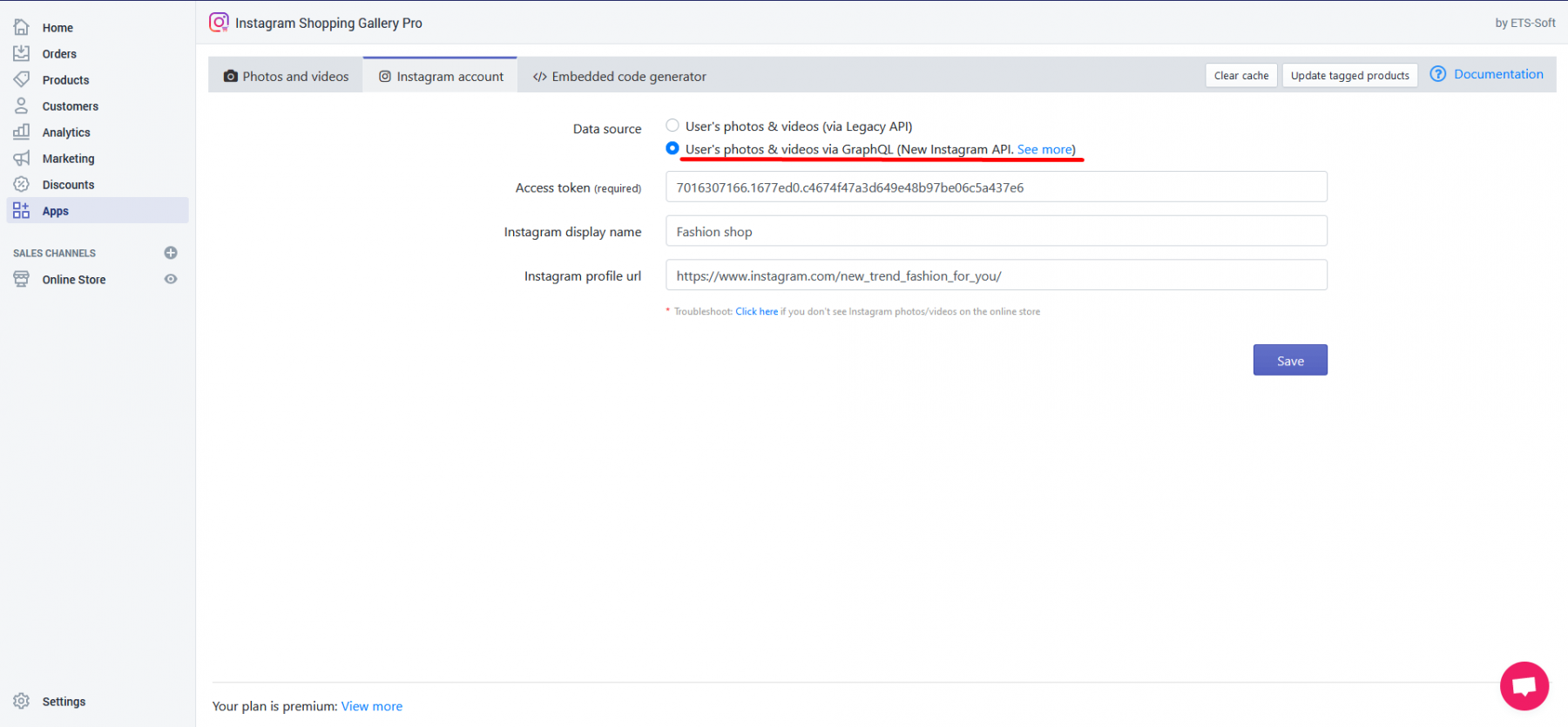Click the Clear cache button
This screenshot has height=727, width=1568.
(x=1241, y=75)
